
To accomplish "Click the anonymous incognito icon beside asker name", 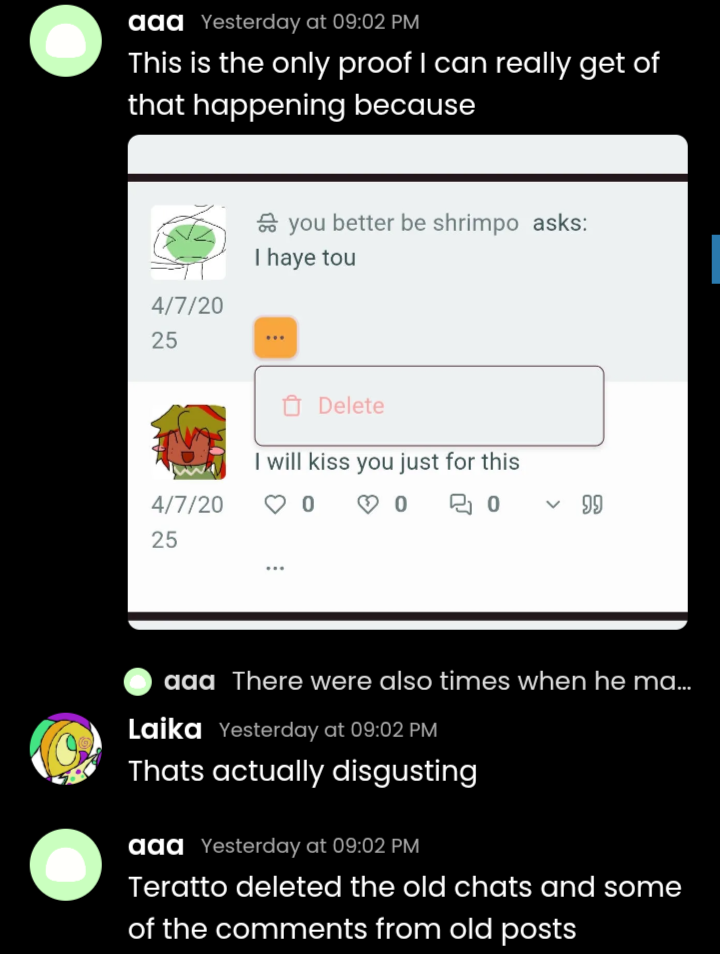I will 267,223.
